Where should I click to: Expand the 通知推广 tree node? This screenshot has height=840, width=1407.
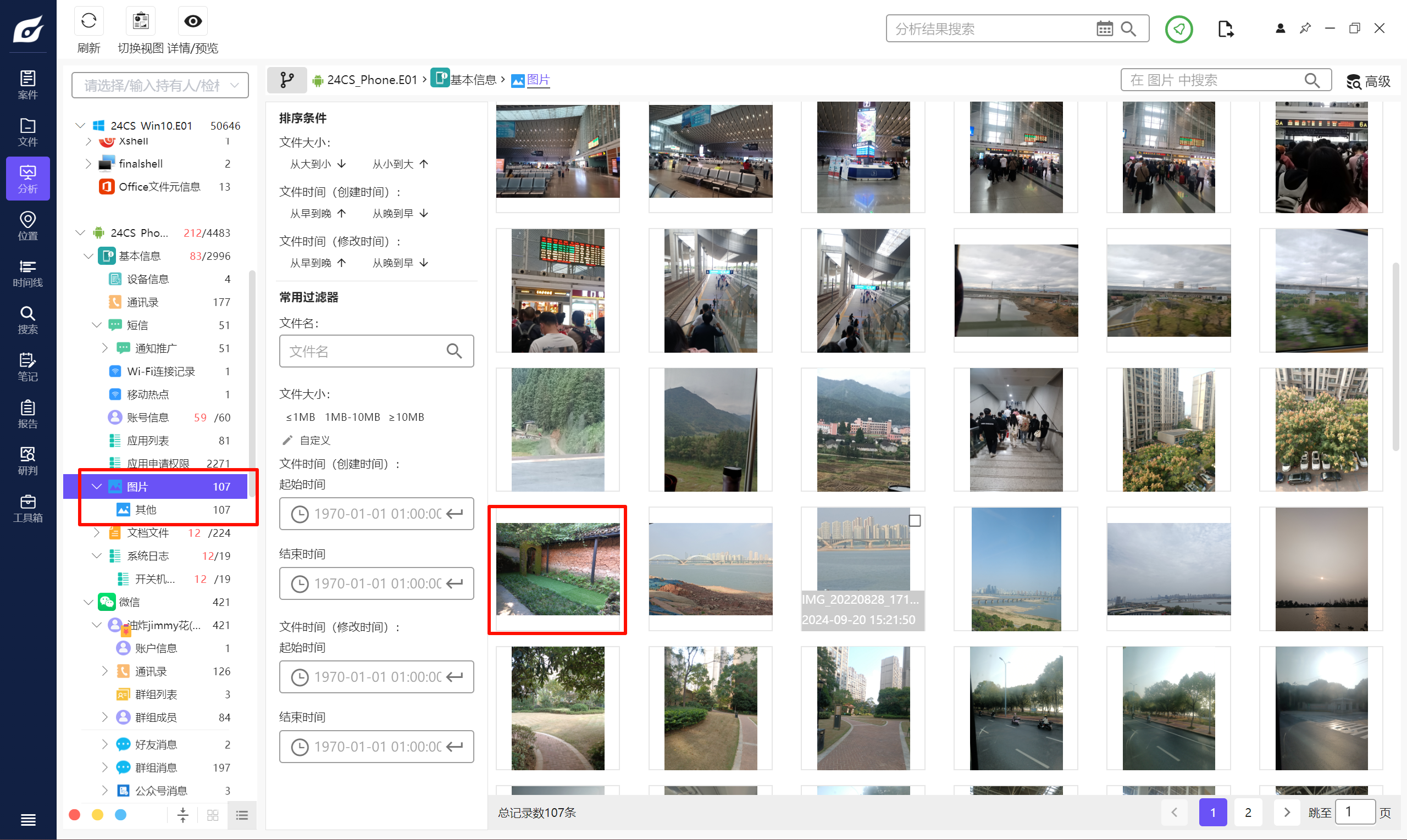(x=105, y=348)
